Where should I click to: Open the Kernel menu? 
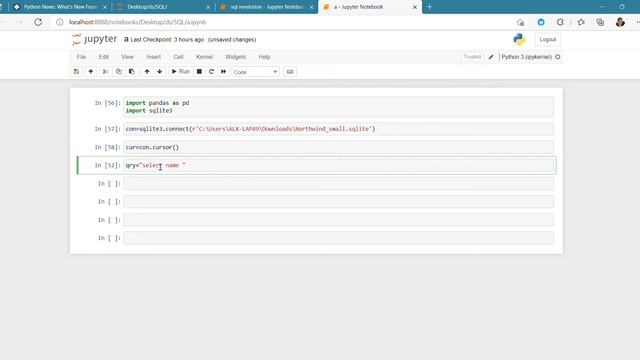pyautogui.click(x=204, y=57)
